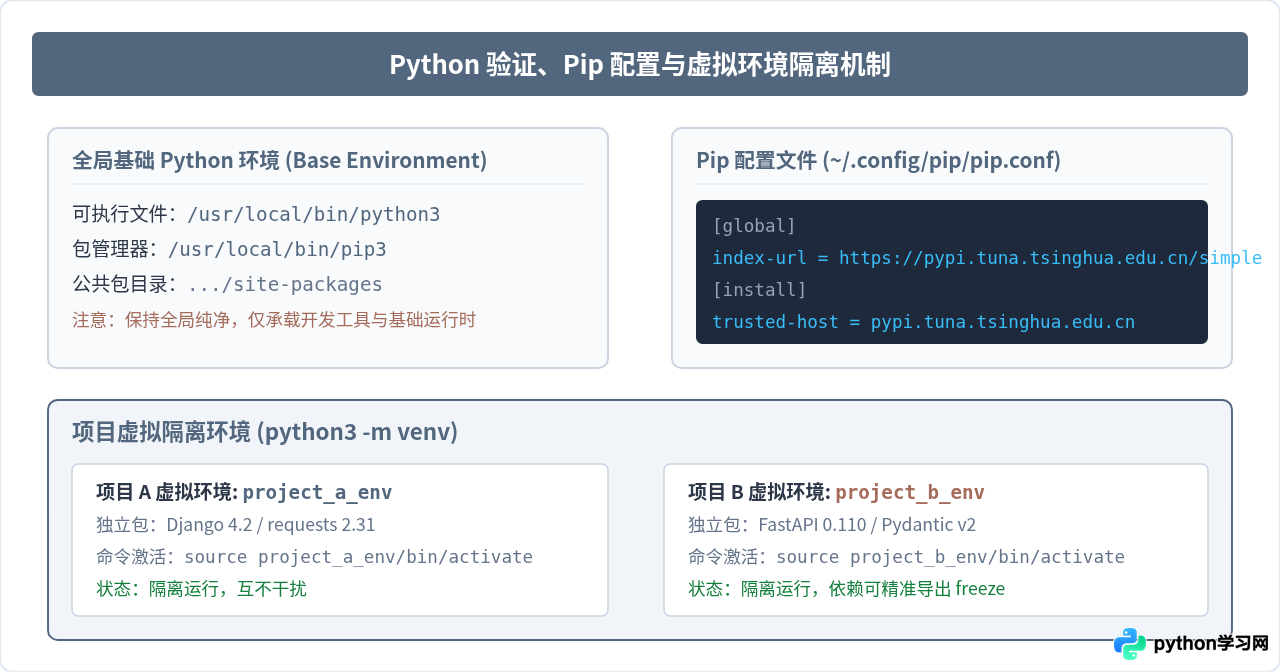This screenshot has height=672, width=1280.
Task: Click '项目 B 虚拟环境: project_b_env' title
Action: [836, 492]
